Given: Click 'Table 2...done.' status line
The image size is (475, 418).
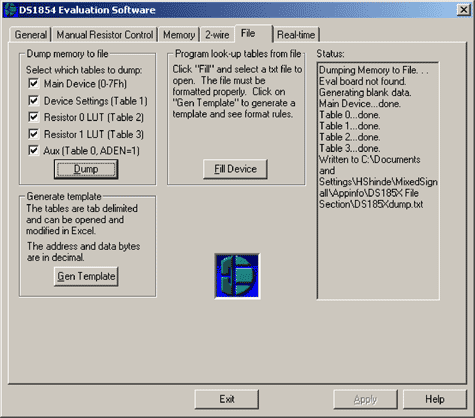Looking at the screenshot, I should coord(350,137).
